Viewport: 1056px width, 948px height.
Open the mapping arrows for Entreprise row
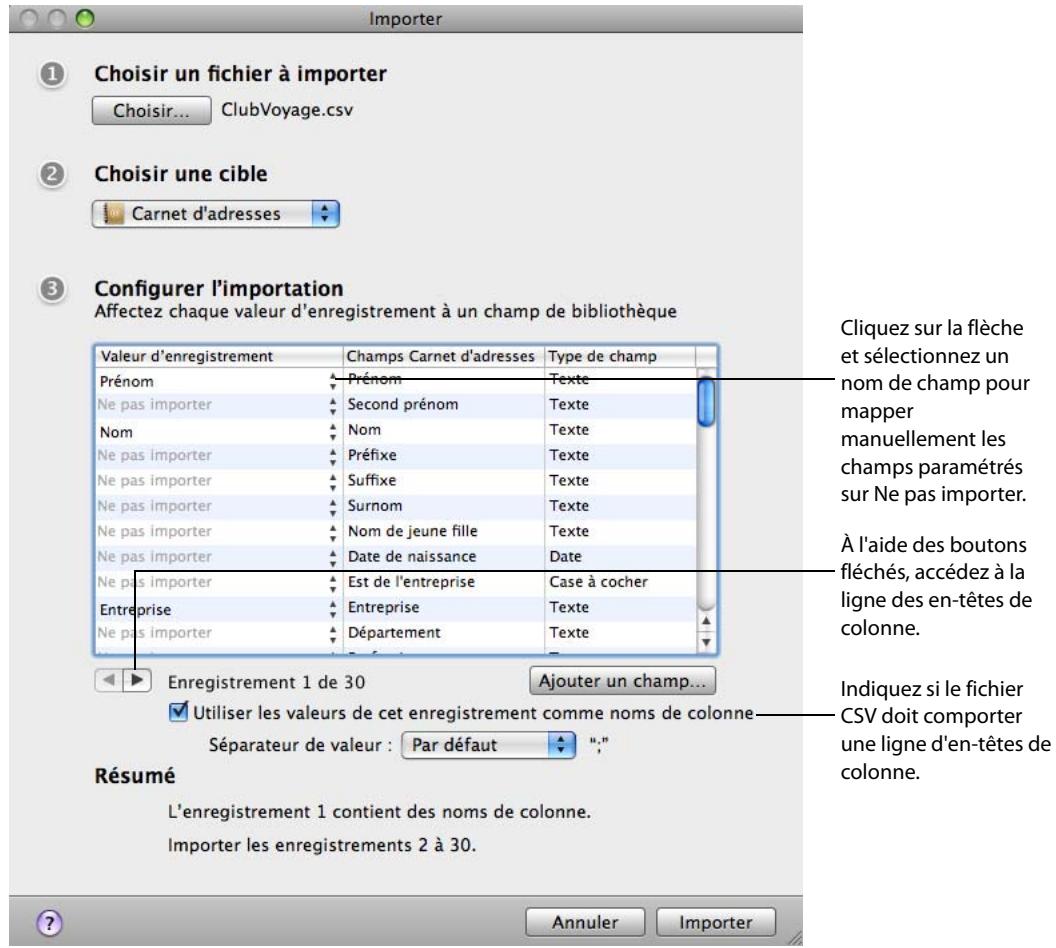[x=333, y=609]
